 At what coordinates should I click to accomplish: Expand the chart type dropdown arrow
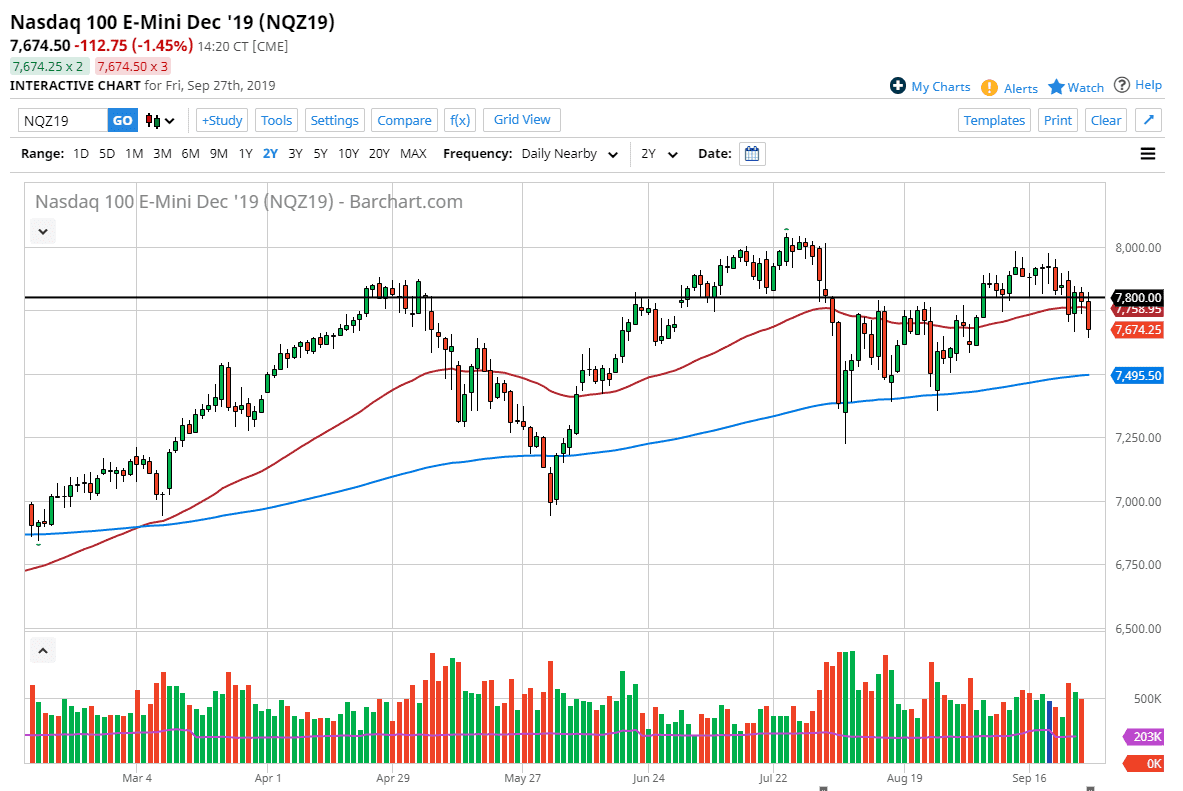tap(169, 120)
